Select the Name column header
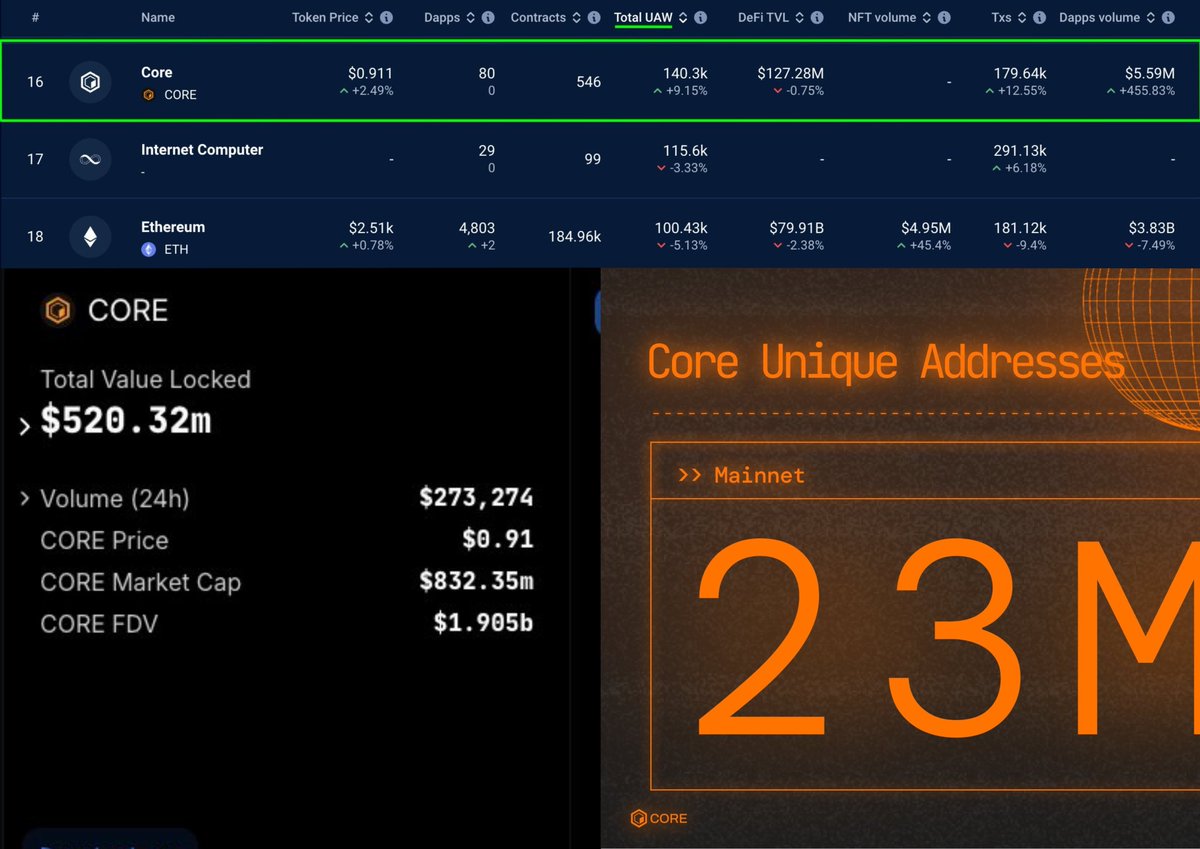1200x849 pixels. 159,18
